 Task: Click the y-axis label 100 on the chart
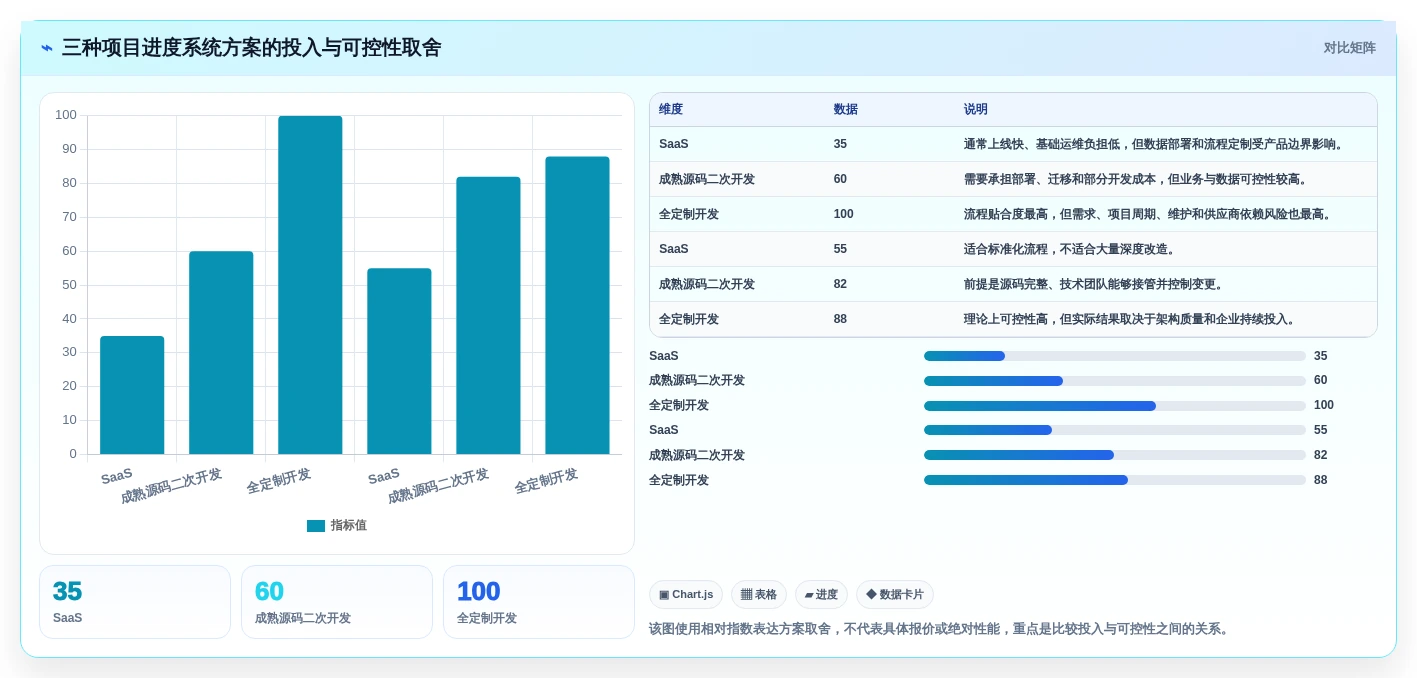66,115
